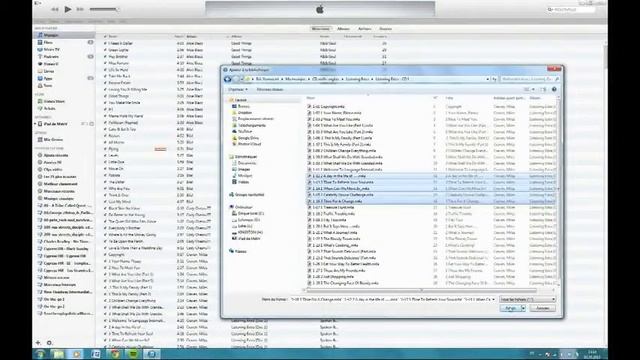640x360 pixels.
Task: Click the refresh button beside address bar
Action: [x=494, y=79]
